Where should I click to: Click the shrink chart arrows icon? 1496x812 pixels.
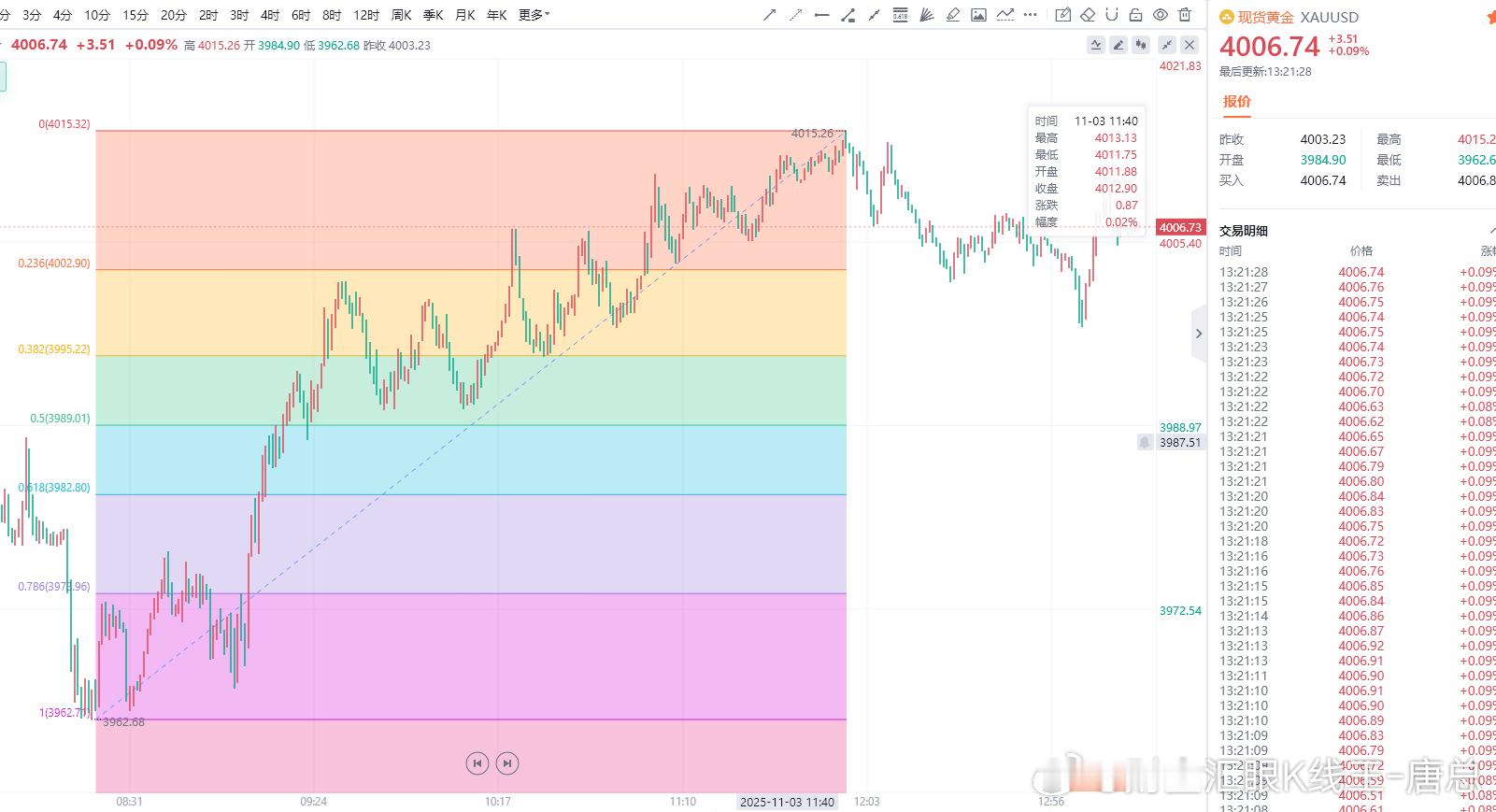pos(1167,45)
